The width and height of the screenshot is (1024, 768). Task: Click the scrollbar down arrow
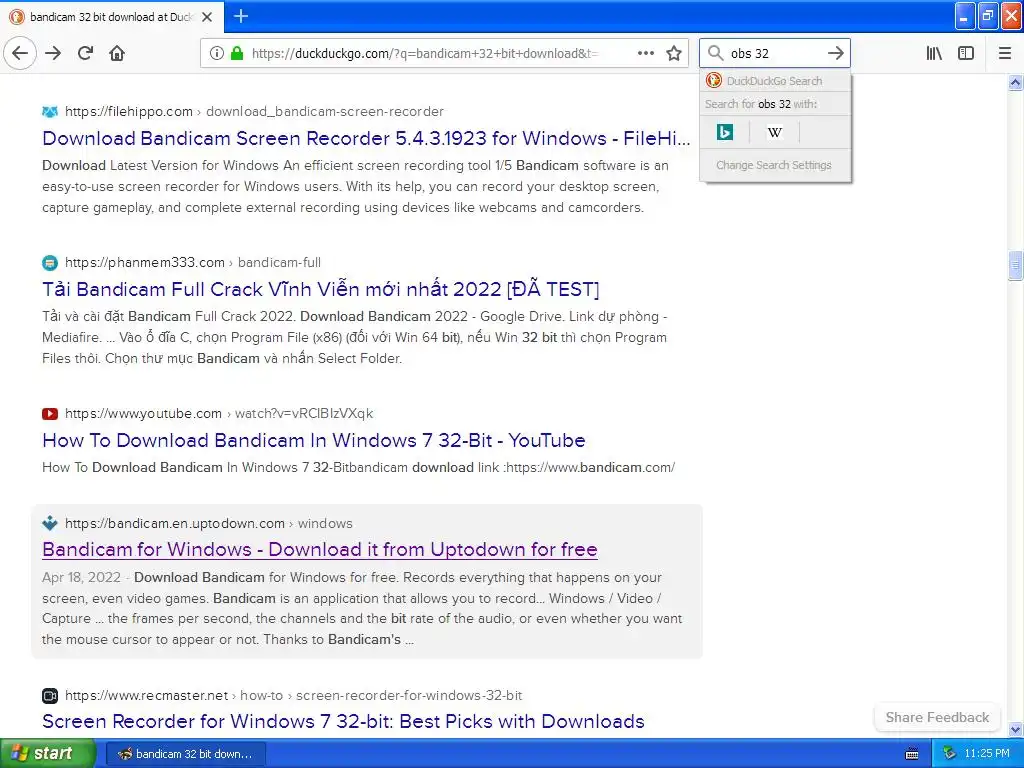click(x=1015, y=729)
